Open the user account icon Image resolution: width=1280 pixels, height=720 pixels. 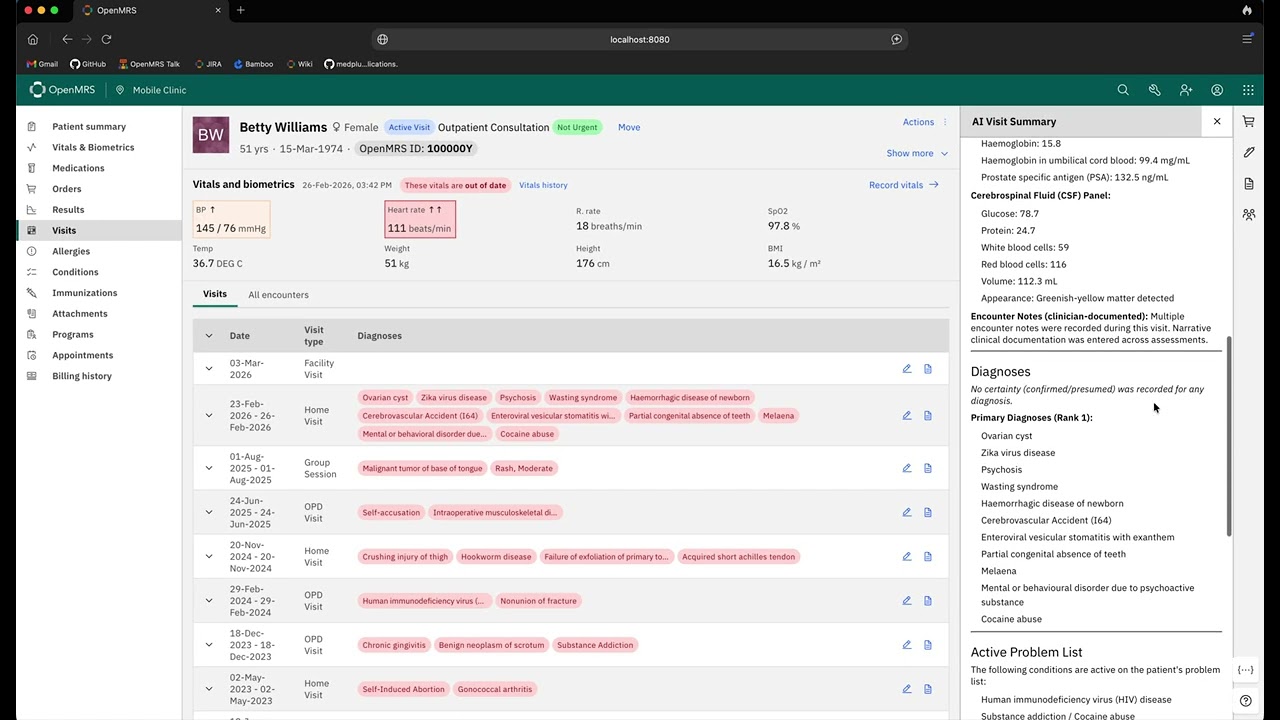(1217, 90)
